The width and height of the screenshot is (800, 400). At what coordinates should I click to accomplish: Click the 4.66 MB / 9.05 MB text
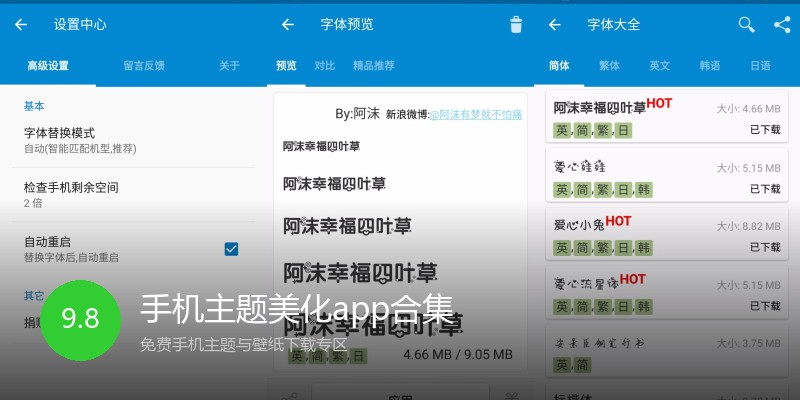coord(458,354)
